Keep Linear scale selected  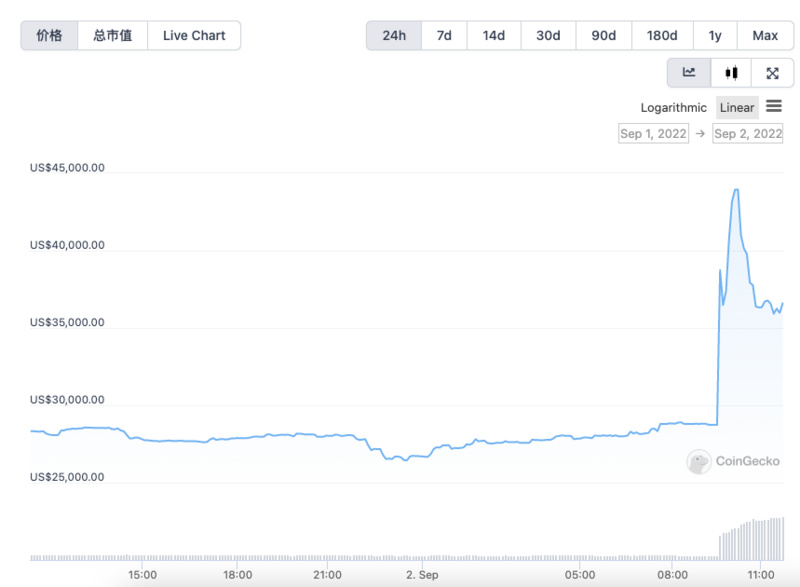pos(736,107)
